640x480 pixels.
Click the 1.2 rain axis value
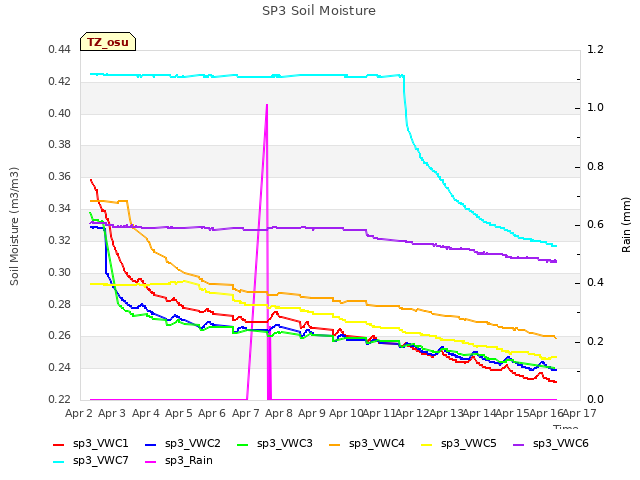(595, 49)
